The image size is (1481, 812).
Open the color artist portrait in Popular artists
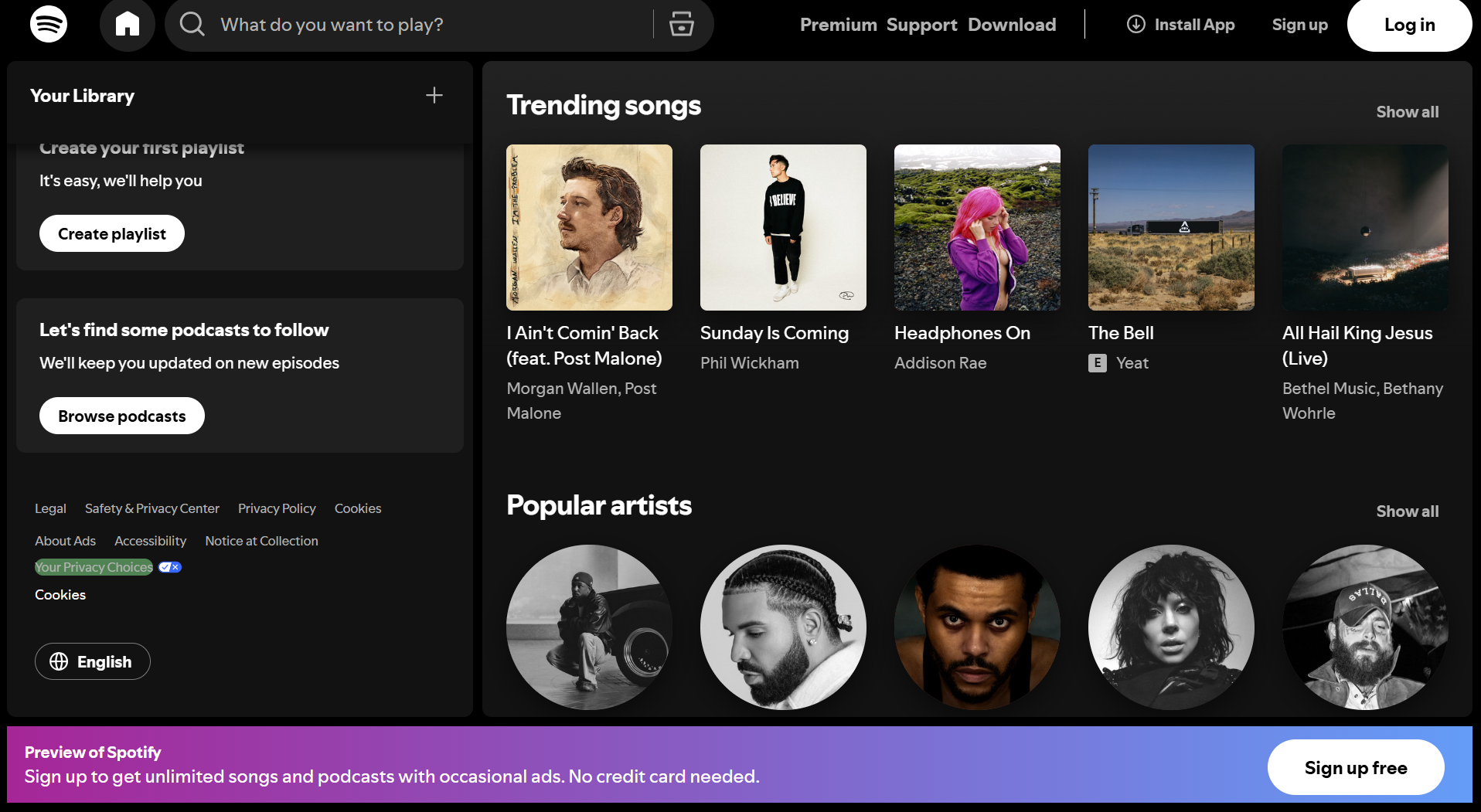(x=977, y=627)
